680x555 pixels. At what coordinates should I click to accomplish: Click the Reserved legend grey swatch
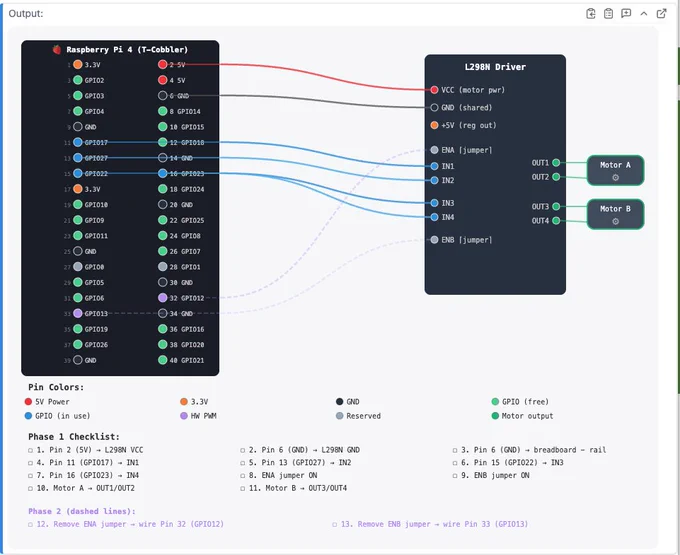point(340,416)
